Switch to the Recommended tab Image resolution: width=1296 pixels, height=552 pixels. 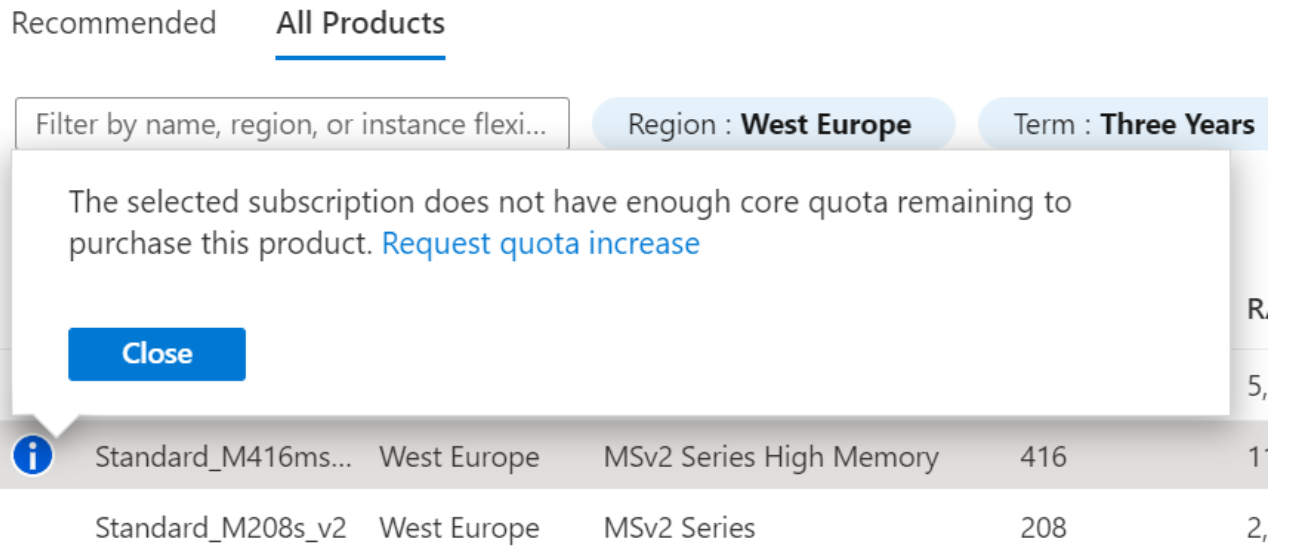pos(113,23)
